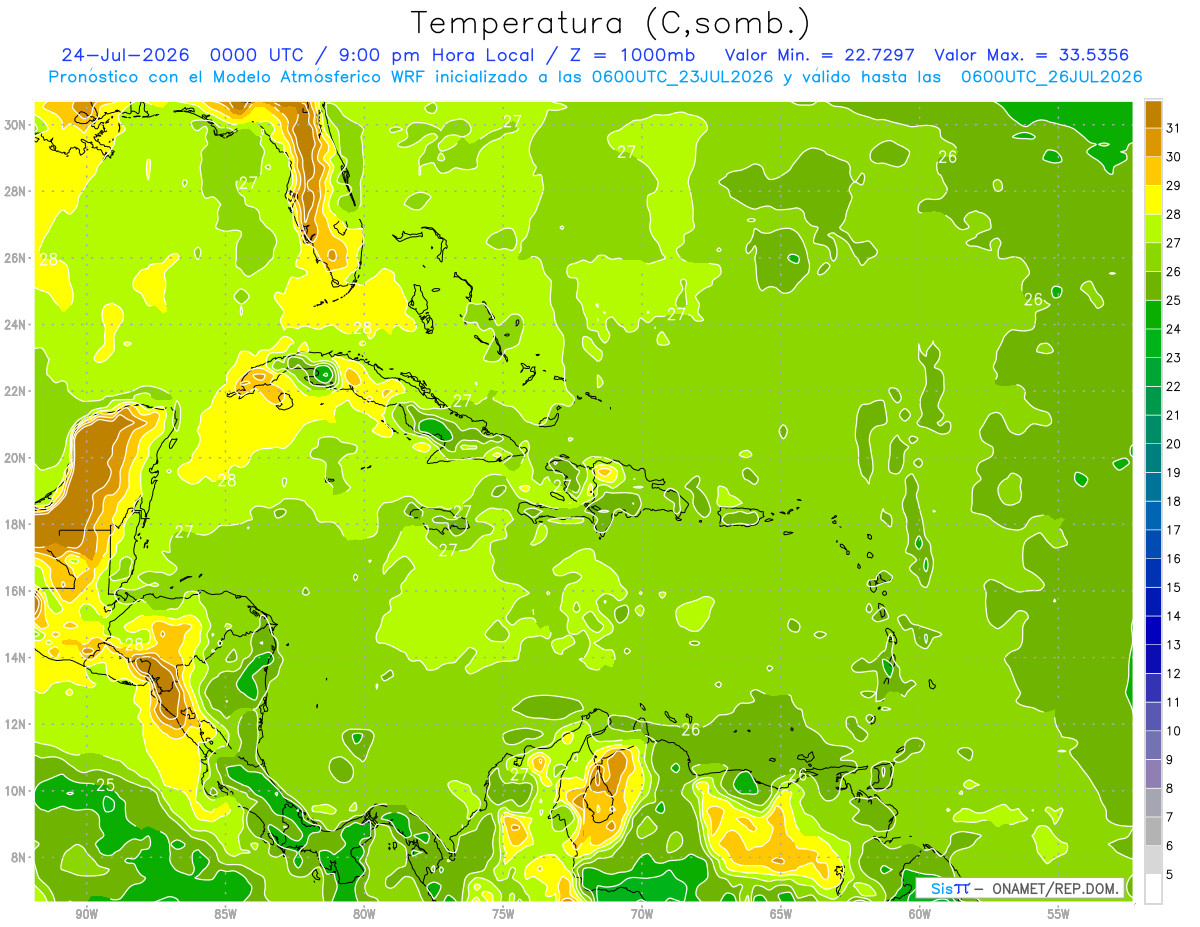The width and height of the screenshot is (1200, 927).
Task: Click the "25" contour label on the map
Action: click(105, 785)
